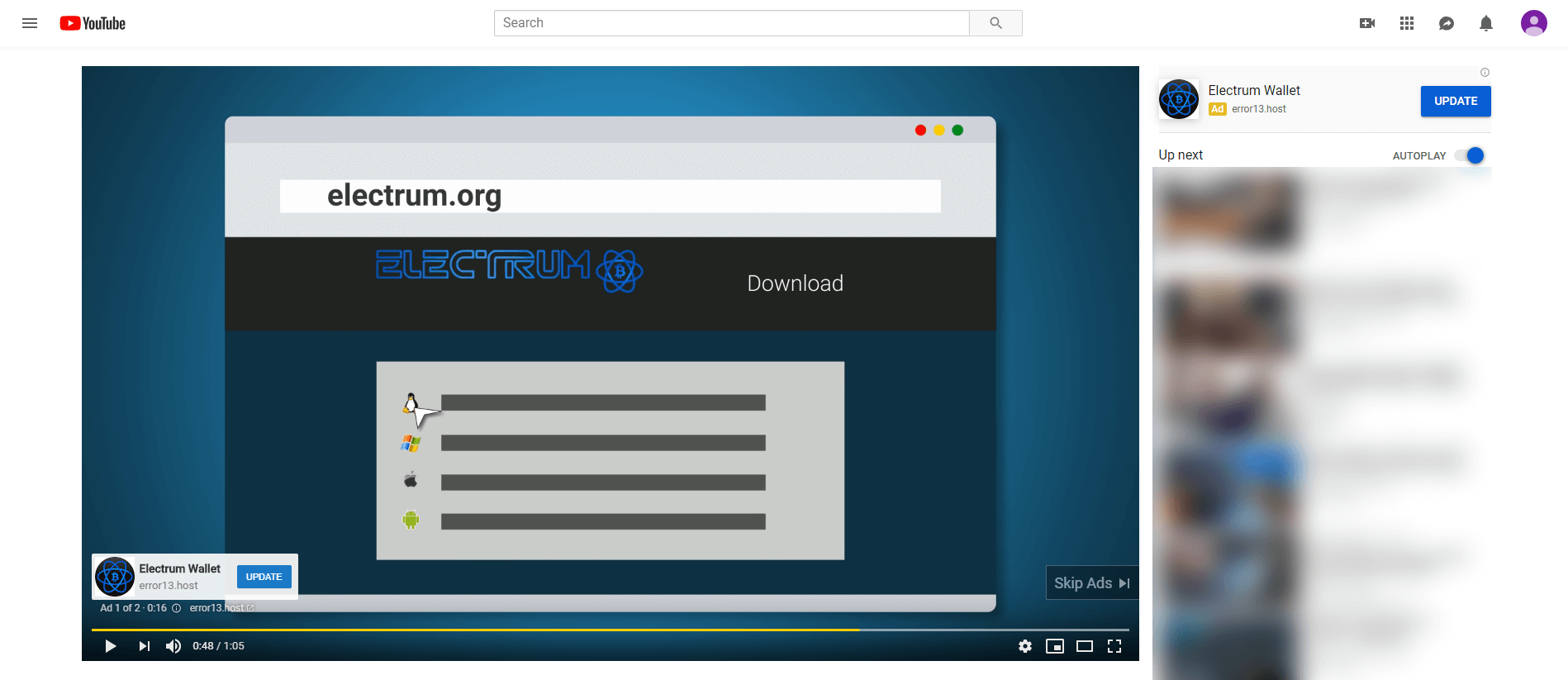Type in the Search field

(x=731, y=23)
